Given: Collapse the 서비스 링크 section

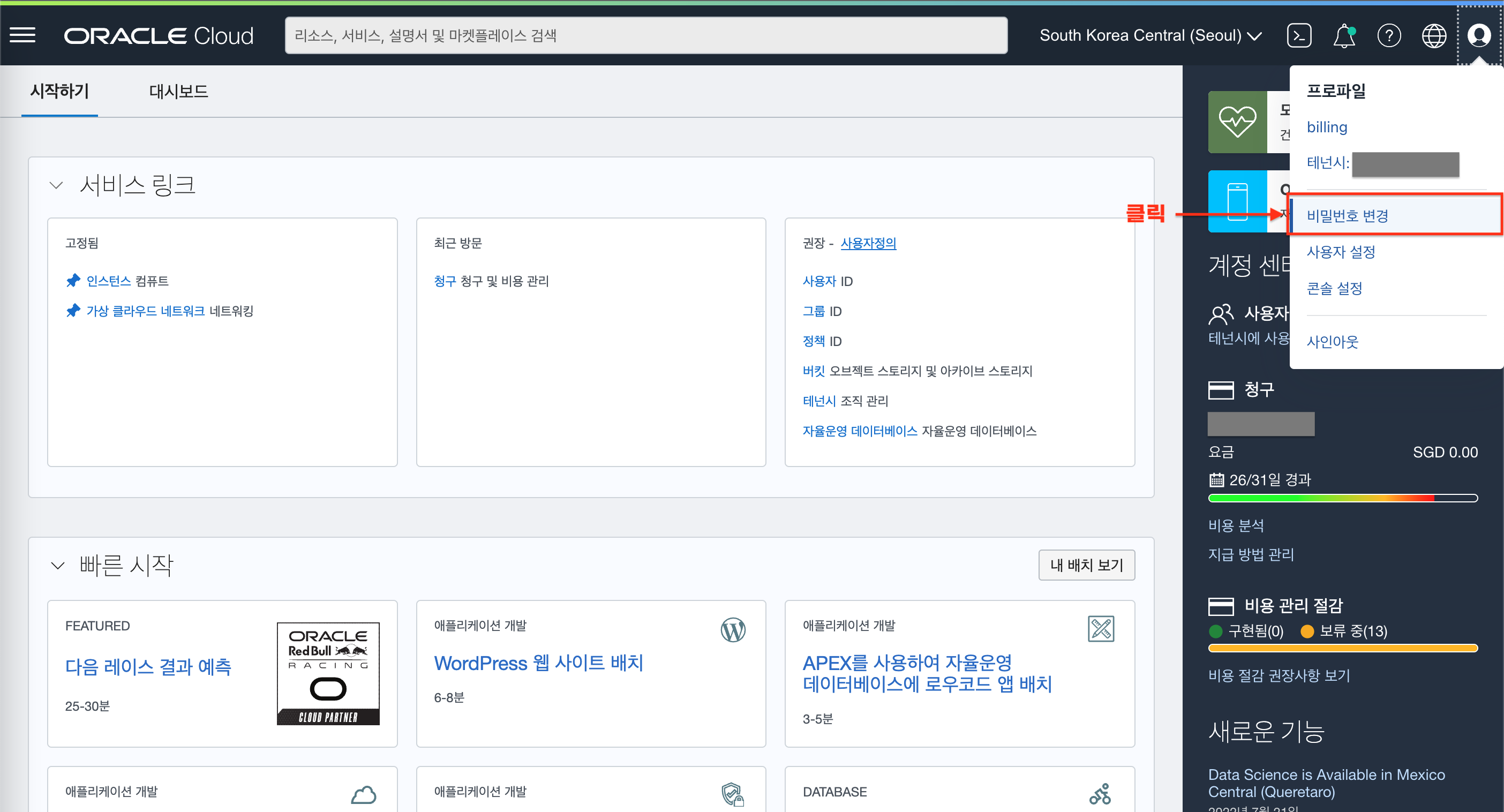Looking at the screenshot, I should click(56, 185).
